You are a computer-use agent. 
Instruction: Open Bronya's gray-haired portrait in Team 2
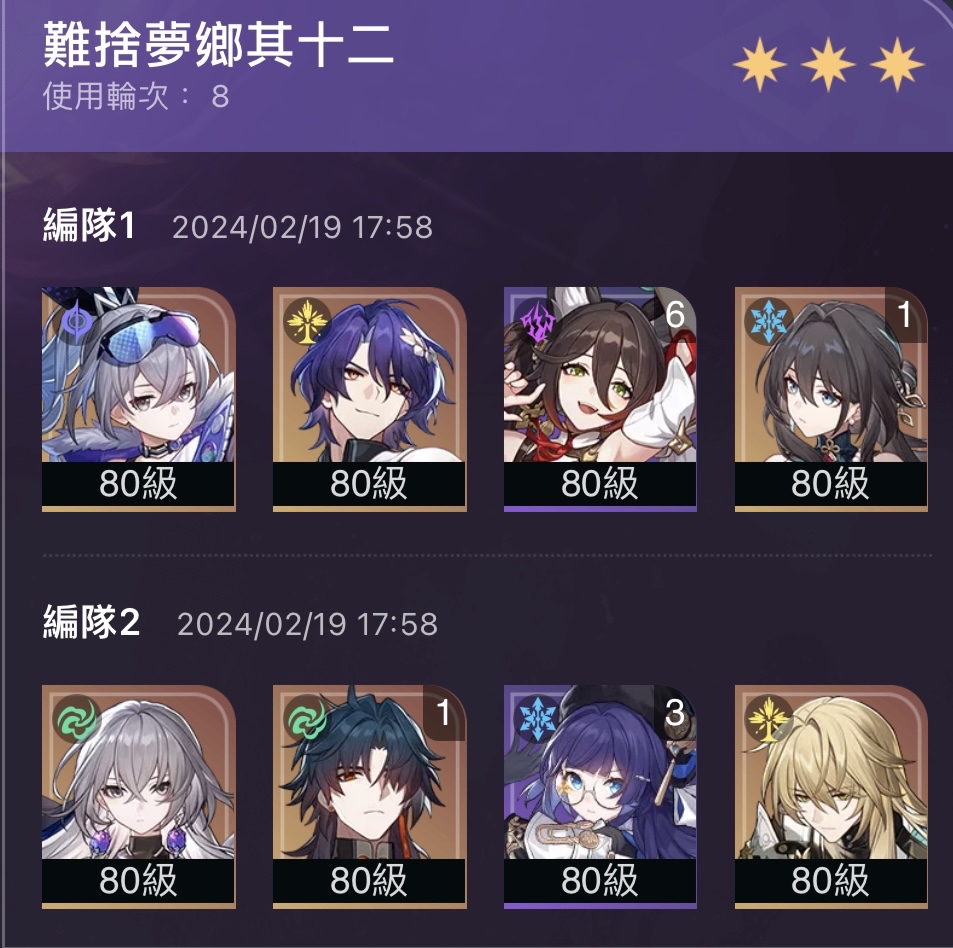[x=139, y=796]
